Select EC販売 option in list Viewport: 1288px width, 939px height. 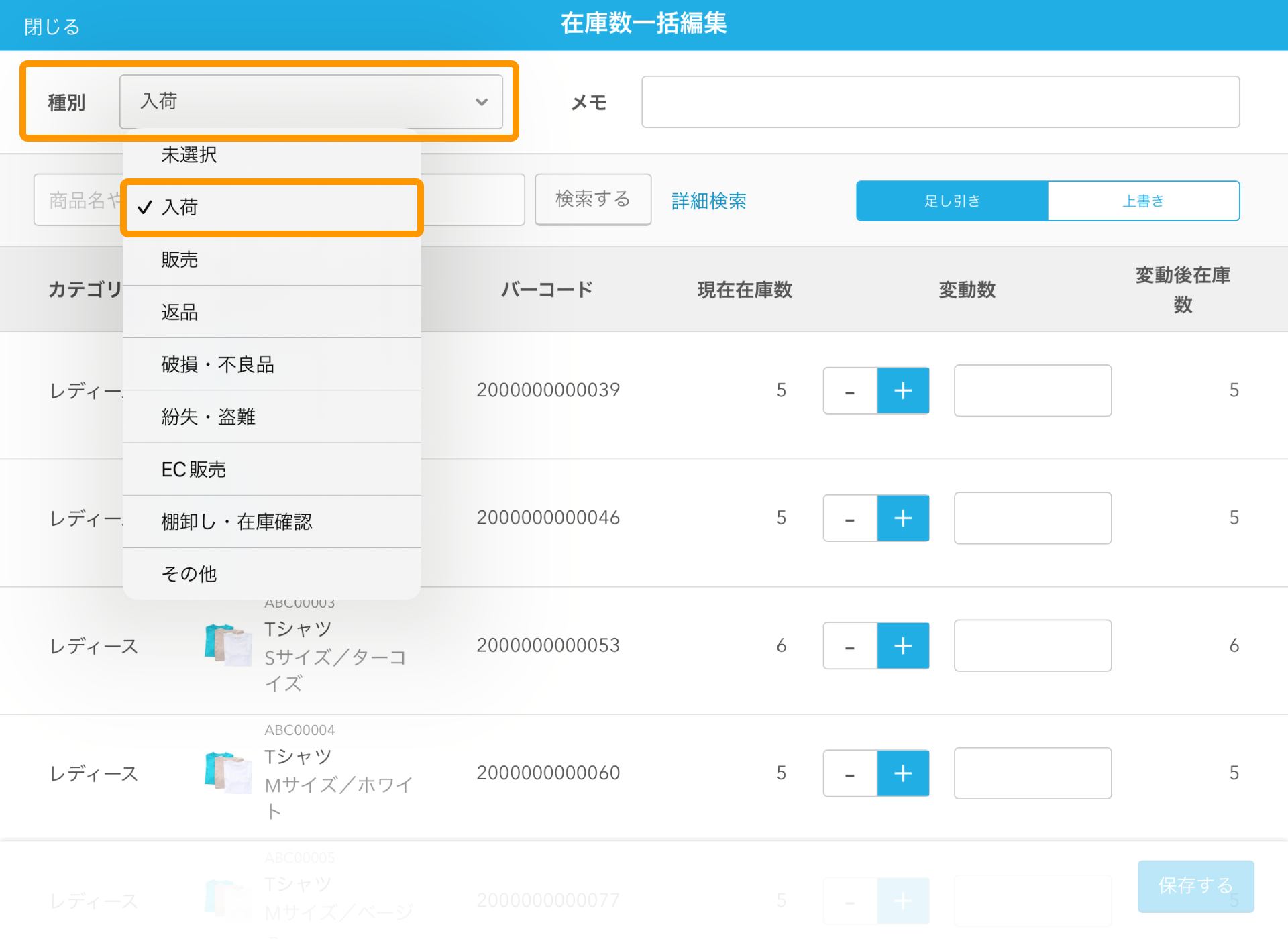[271, 469]
